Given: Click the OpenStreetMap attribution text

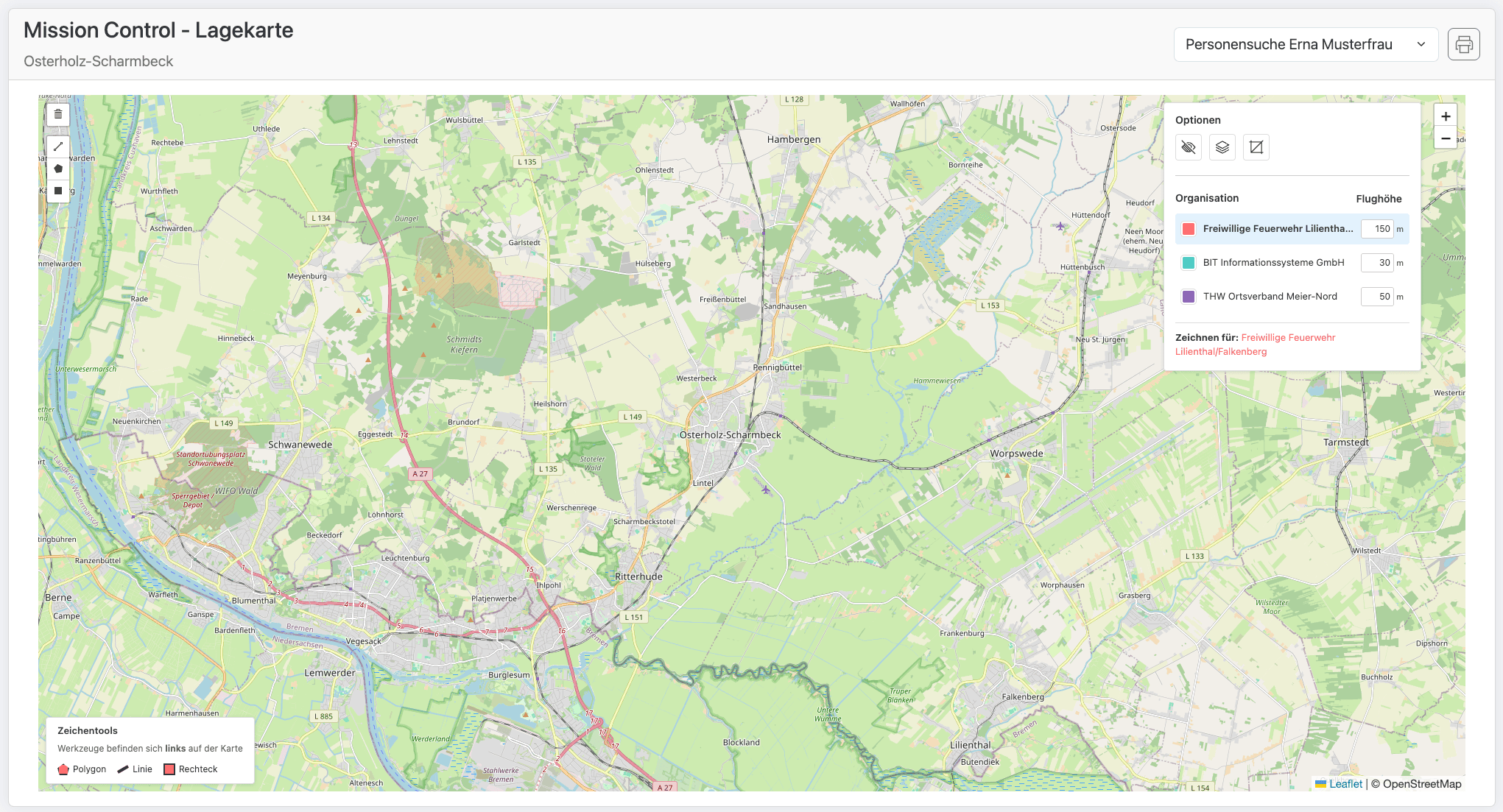Looking at the screenshot, I should [x=1421, y=784].
